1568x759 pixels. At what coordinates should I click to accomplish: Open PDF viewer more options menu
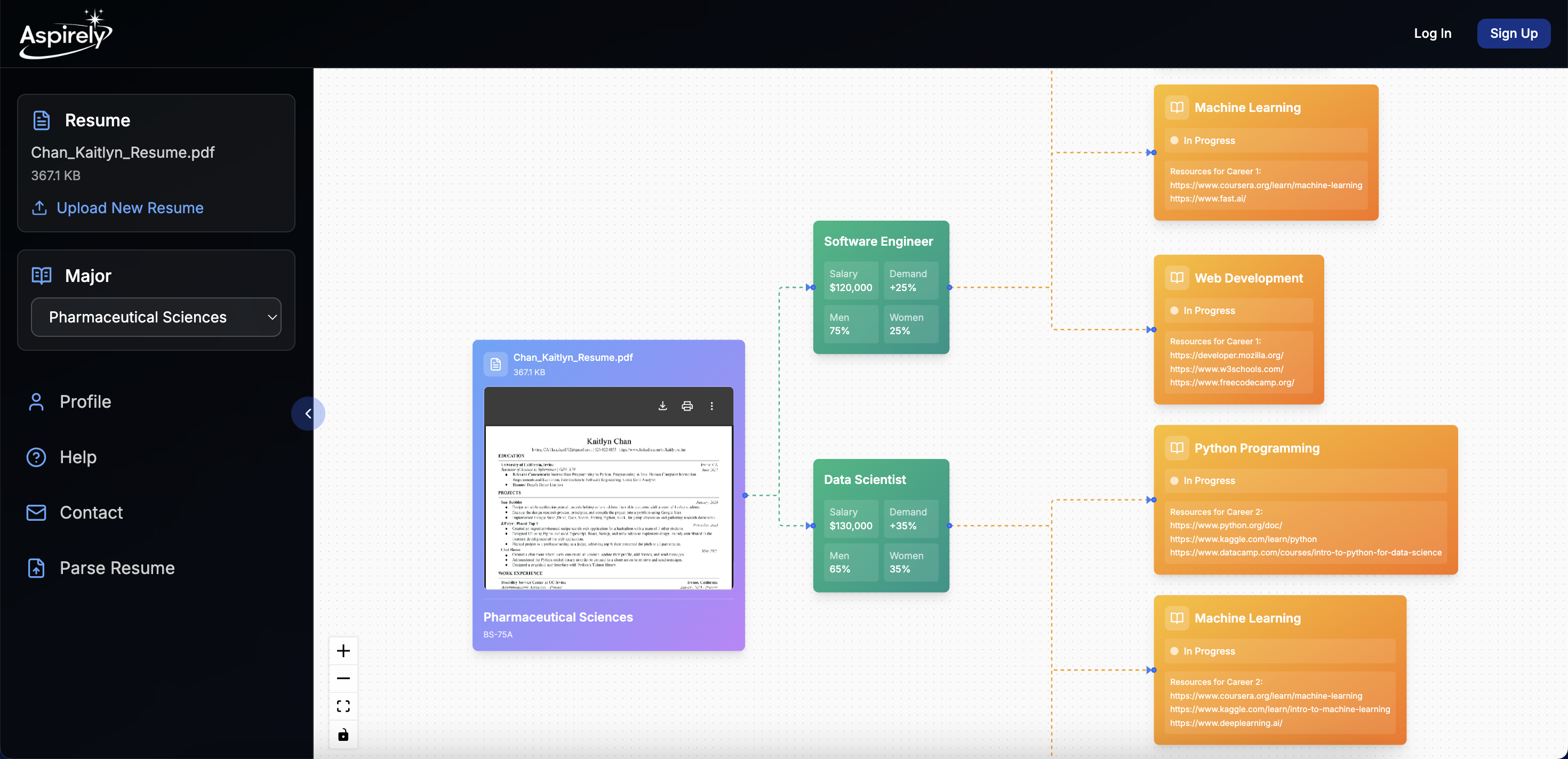[x=711, y=406]
